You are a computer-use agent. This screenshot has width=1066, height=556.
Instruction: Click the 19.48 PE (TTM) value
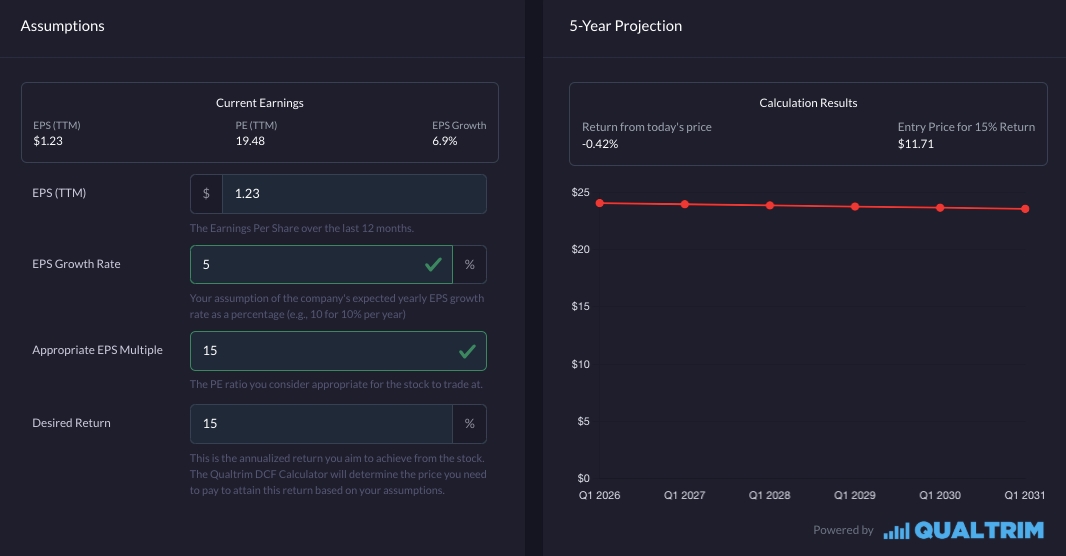(x=250, y=141)
